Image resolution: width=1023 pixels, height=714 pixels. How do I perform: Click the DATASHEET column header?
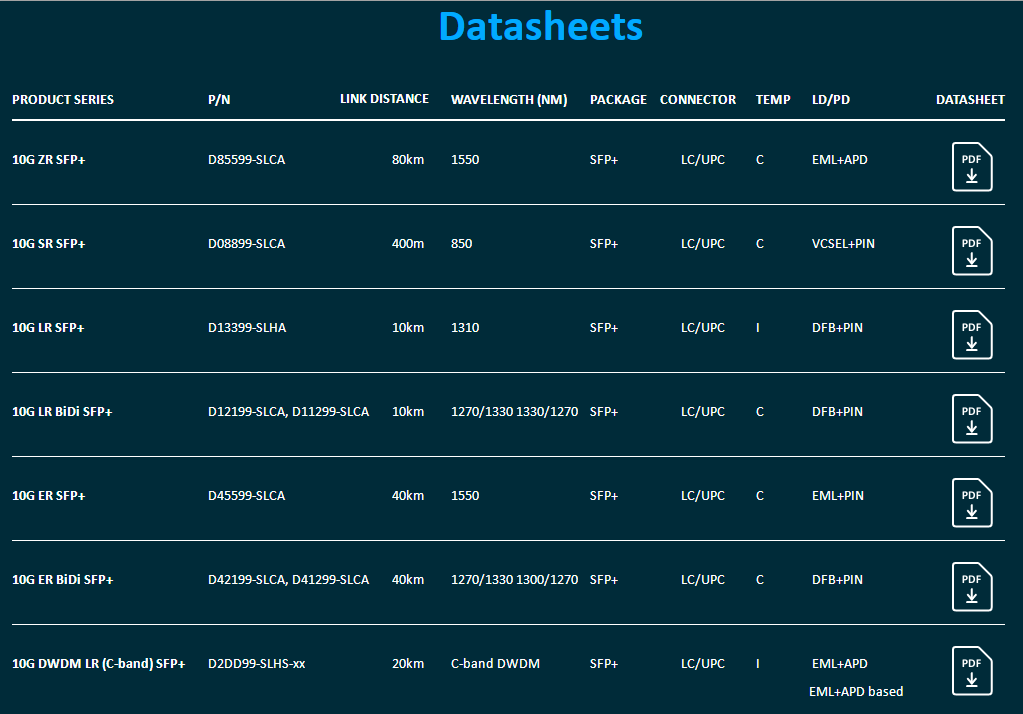pyautogui.click(x=970, y=100)
